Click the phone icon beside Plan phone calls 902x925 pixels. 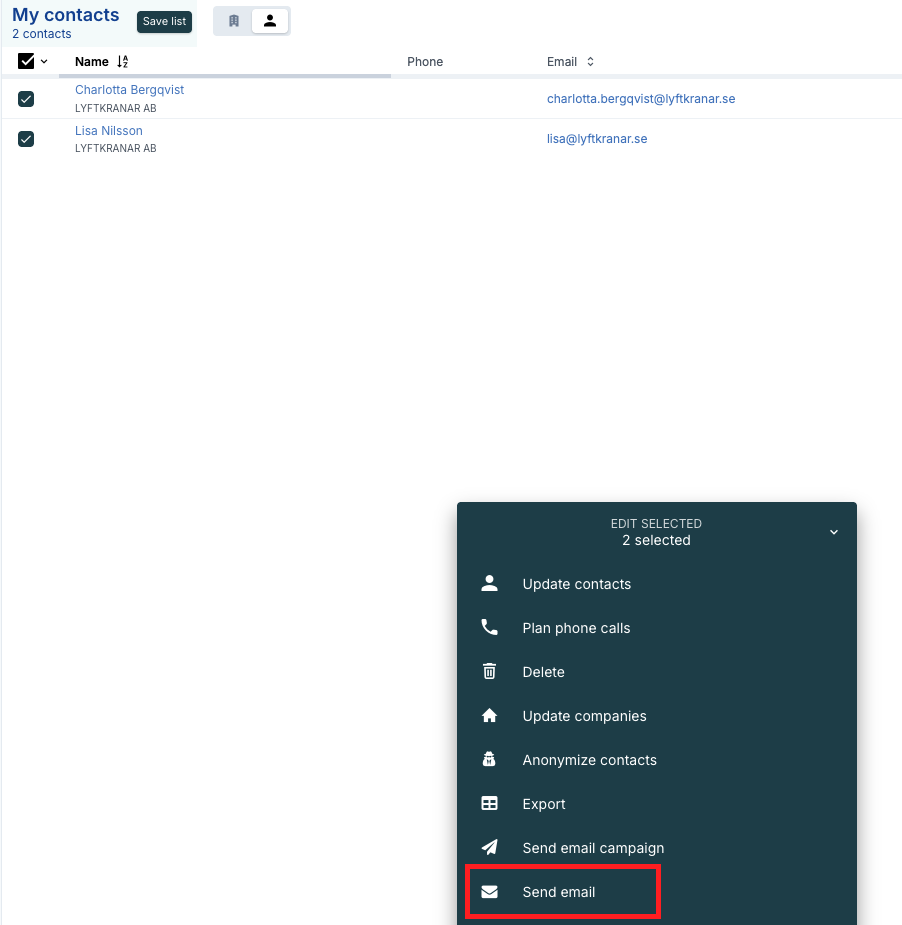pos(489,627)
